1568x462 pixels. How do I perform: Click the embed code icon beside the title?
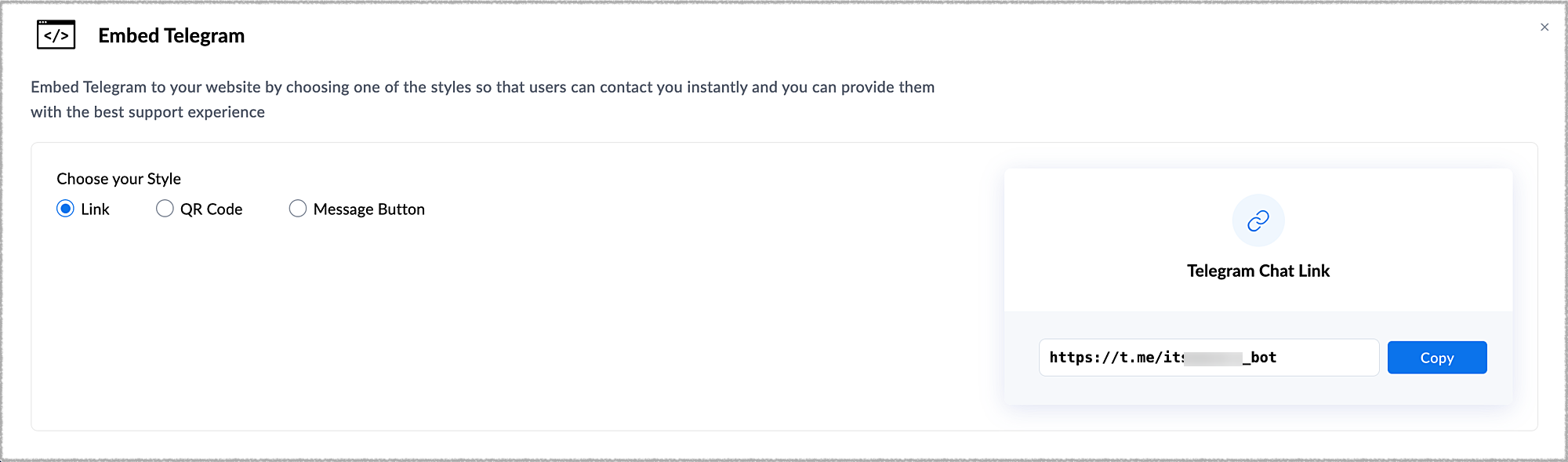pos(56,35)
